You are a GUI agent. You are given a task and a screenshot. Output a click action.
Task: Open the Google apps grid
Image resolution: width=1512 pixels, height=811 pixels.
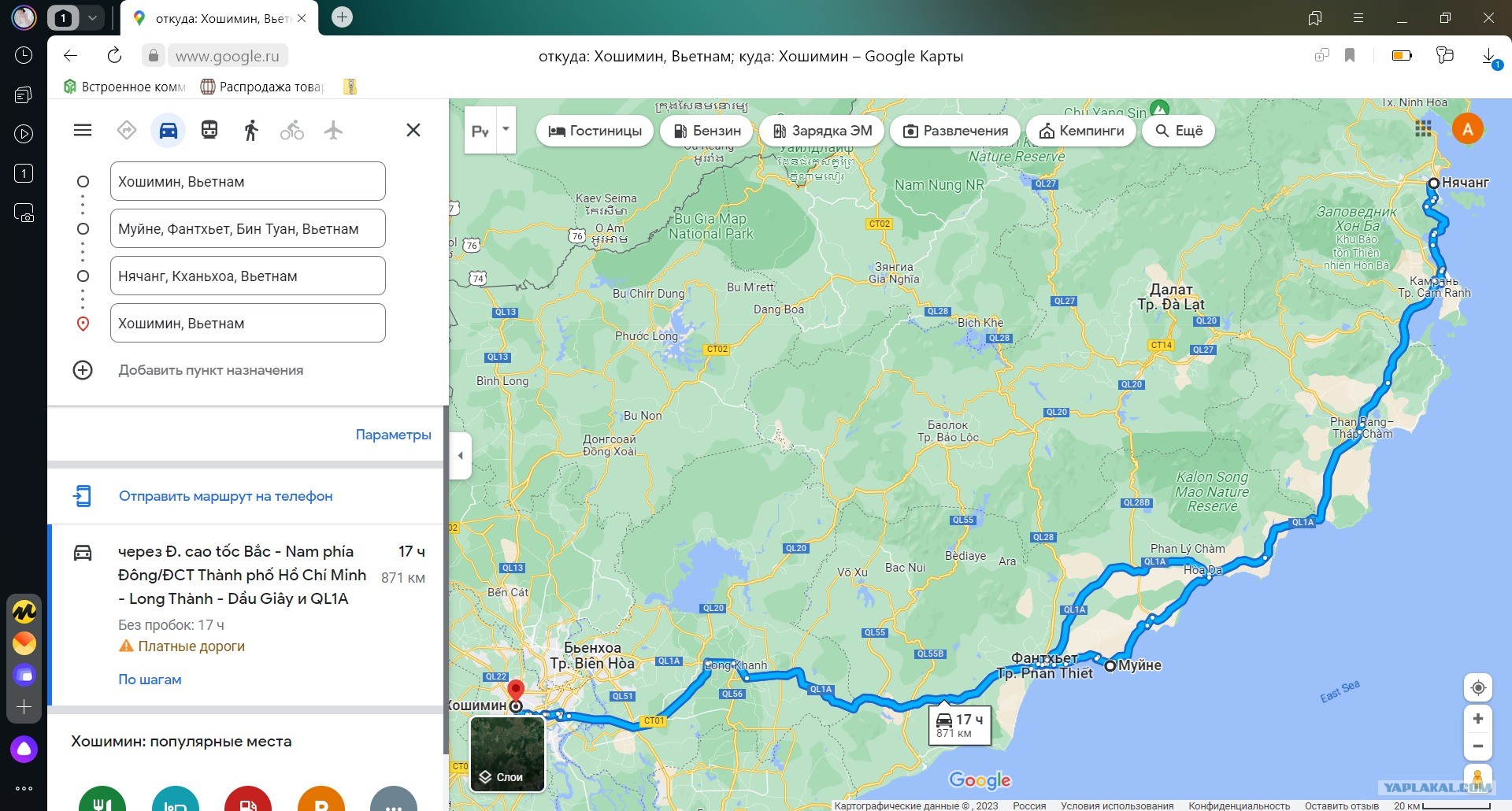[1423, 129]
